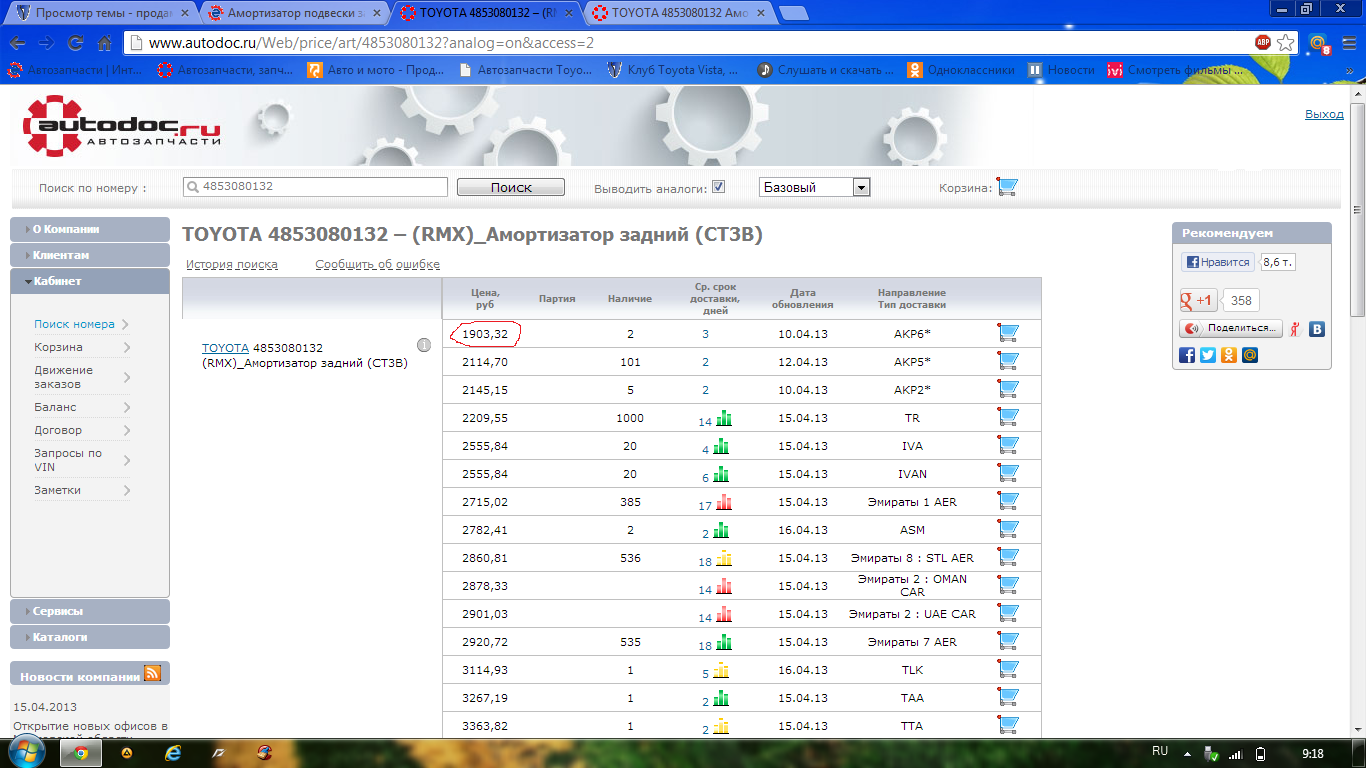Click the Facebook Like button
The image size is (1366, 768).
pos(1217,262)
